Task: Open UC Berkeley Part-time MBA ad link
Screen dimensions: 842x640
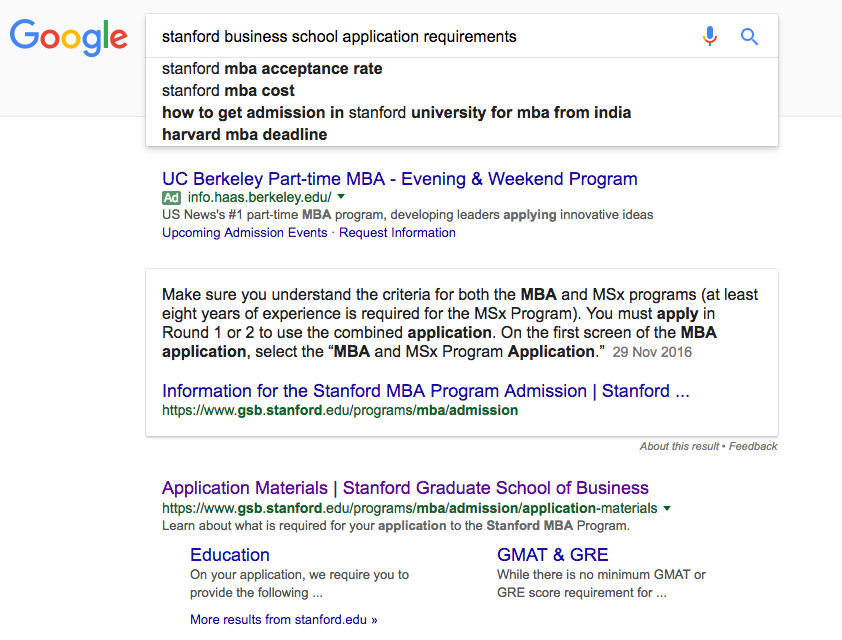Action: [x=399, y=179]
